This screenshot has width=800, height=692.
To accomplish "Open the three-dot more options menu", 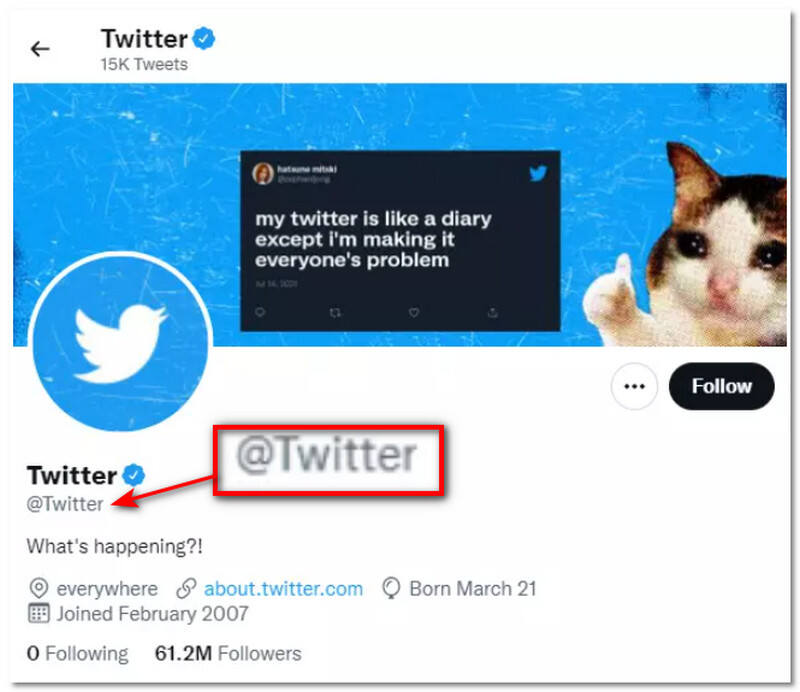I will coord(634,386).
